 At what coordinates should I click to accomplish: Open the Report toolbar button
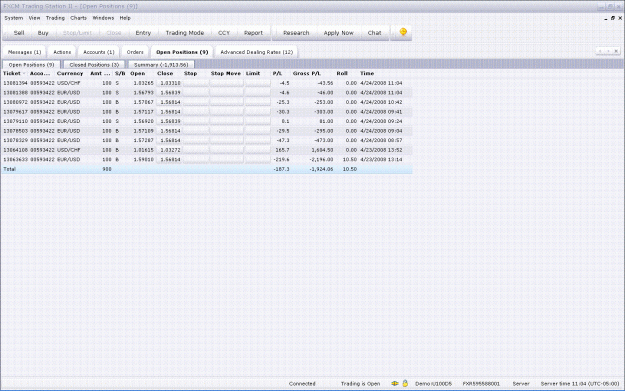coord(253,33)
